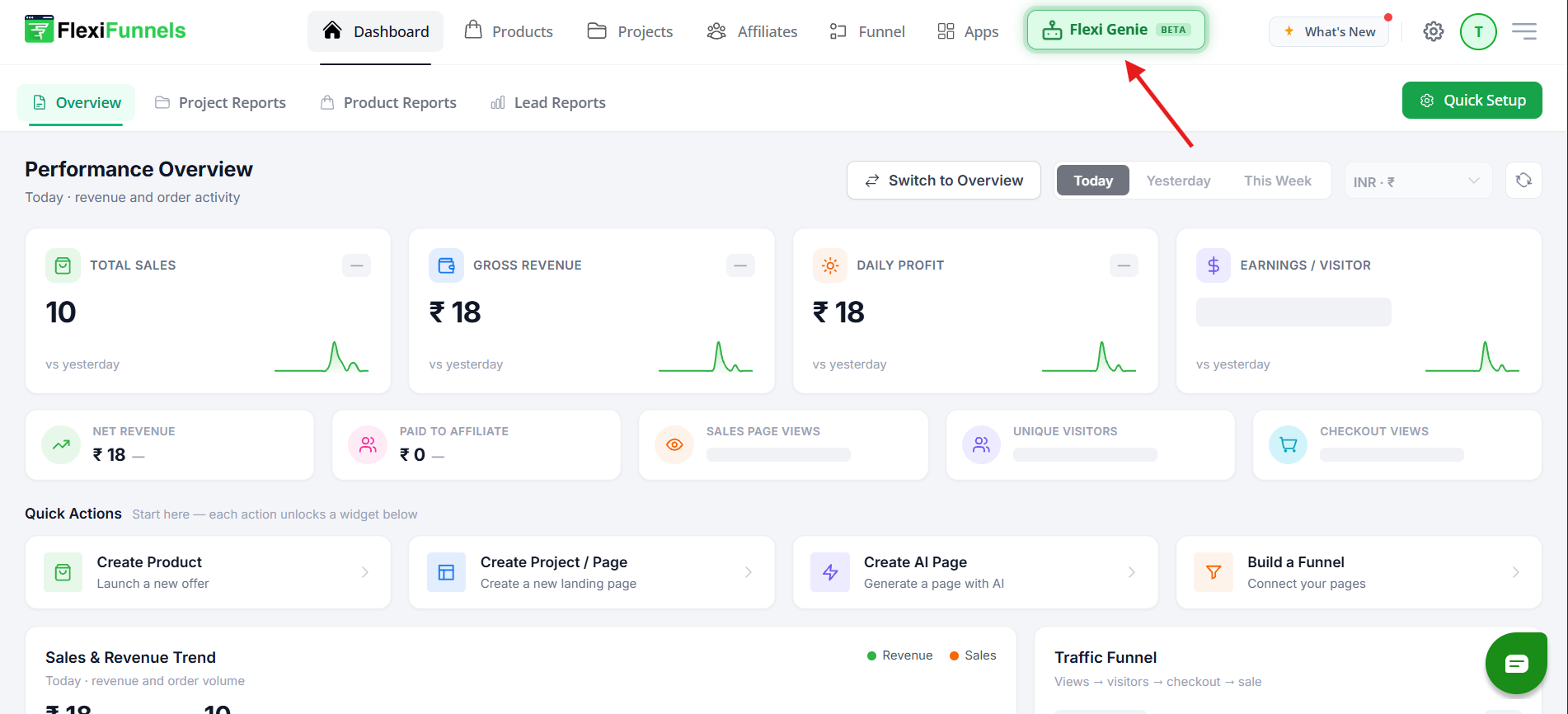Expand the Create Product chevron

365,572
